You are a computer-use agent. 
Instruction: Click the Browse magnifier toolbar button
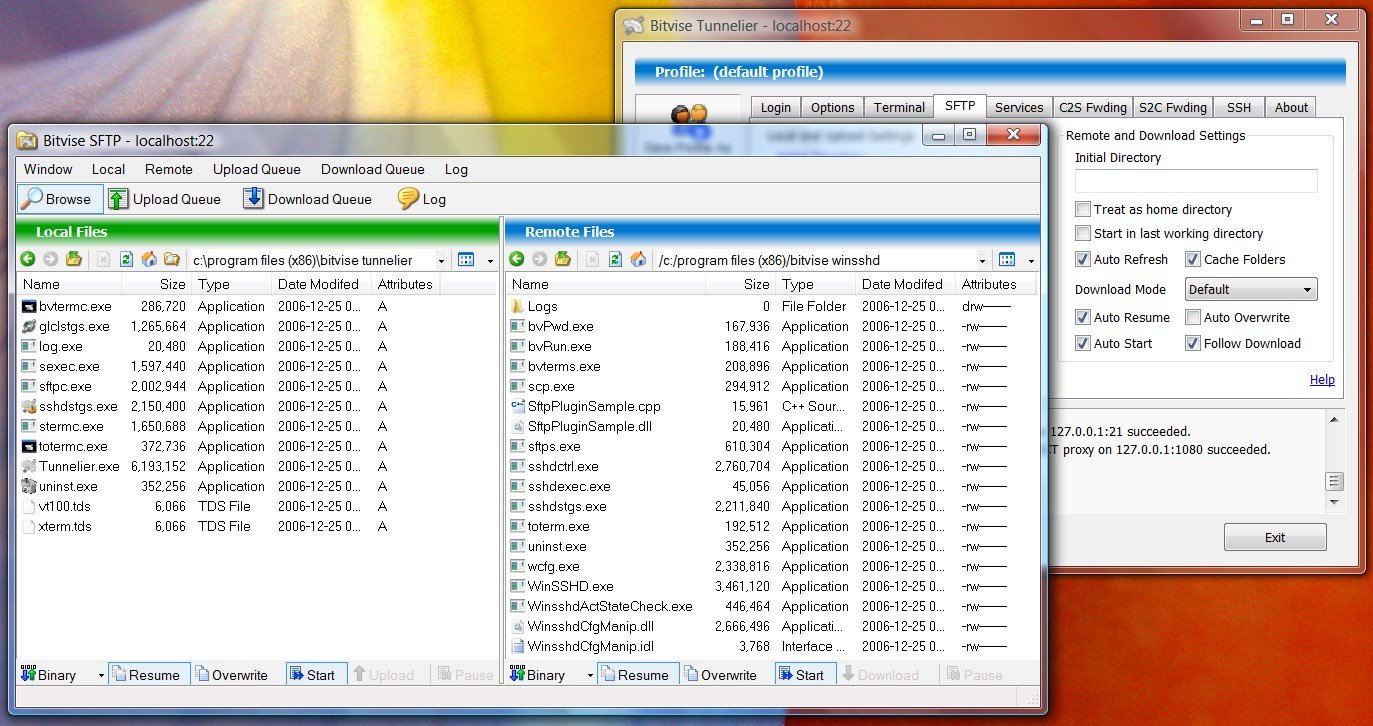click(60, 199)
